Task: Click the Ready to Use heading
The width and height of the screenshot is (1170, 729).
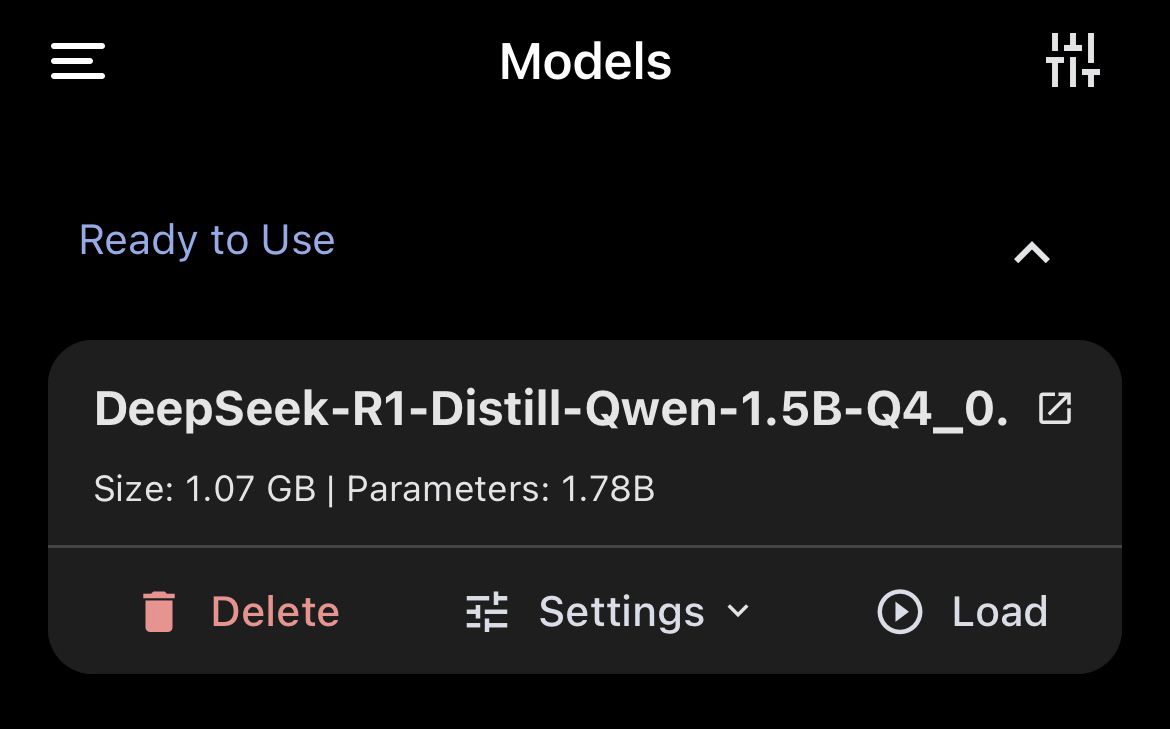Action: click(x=207, y=240)
